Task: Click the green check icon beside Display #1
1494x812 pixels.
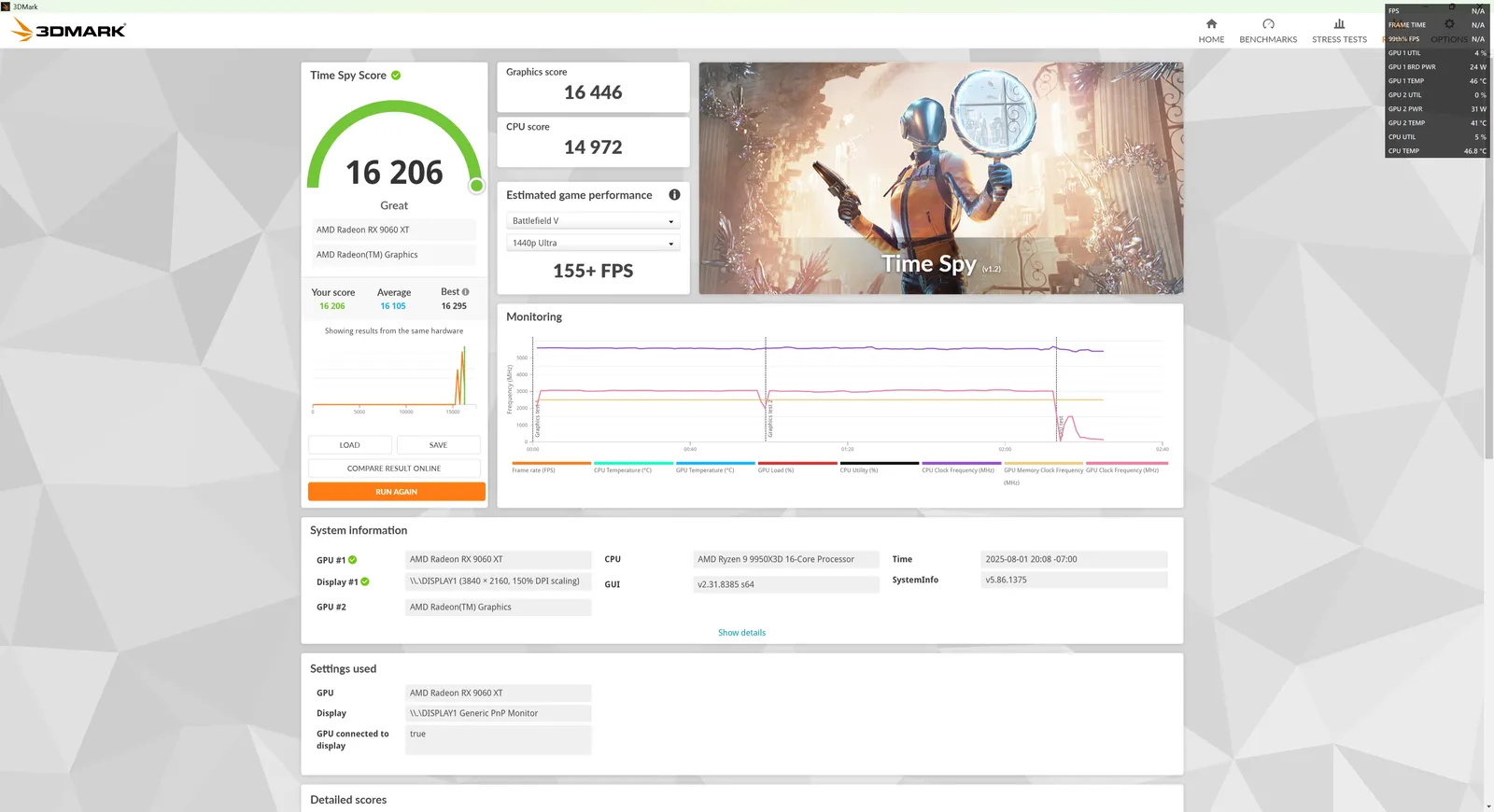Action: tap(365, 581)
